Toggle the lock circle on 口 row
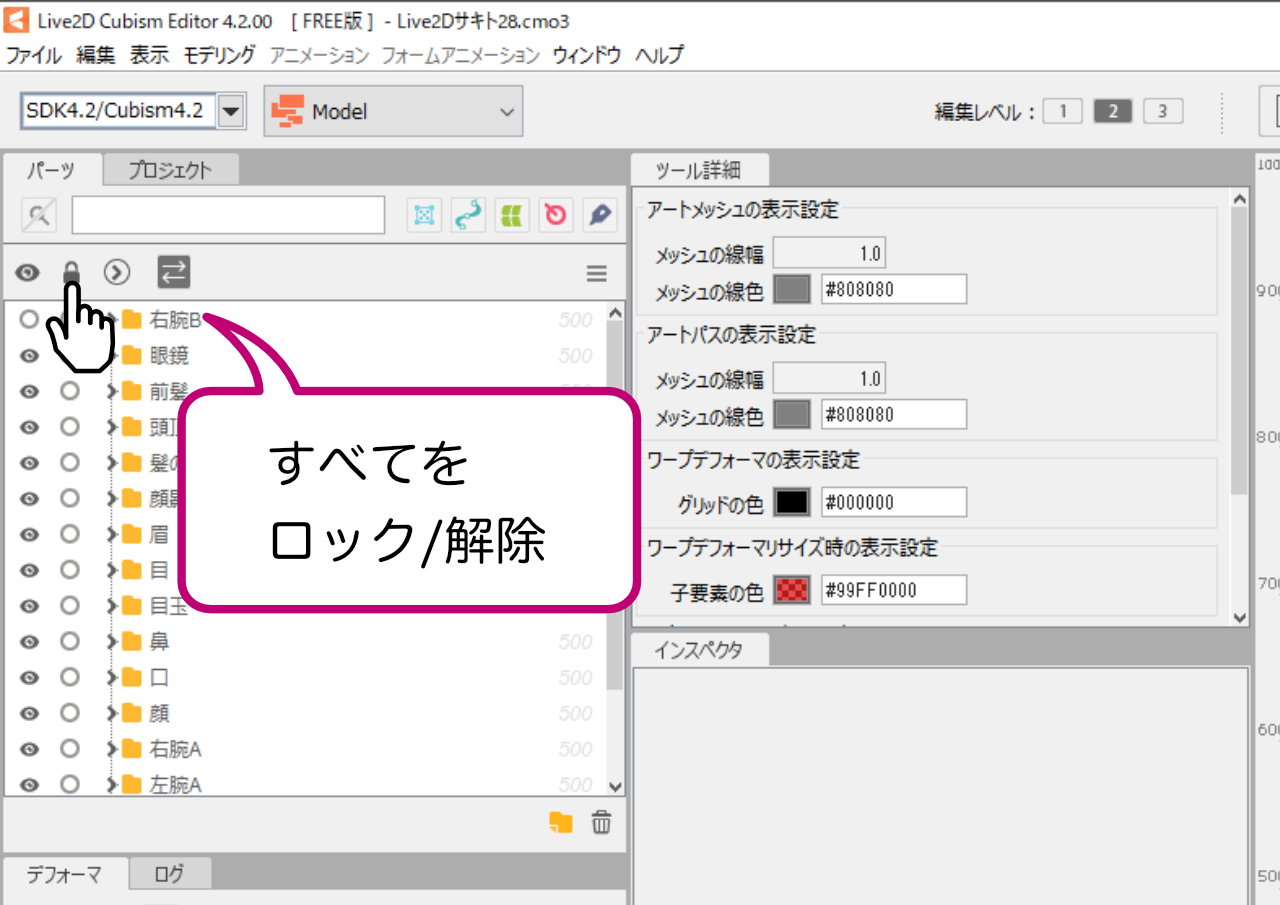This screenshot has height=905, width=1280. click(x=69, y=677)
